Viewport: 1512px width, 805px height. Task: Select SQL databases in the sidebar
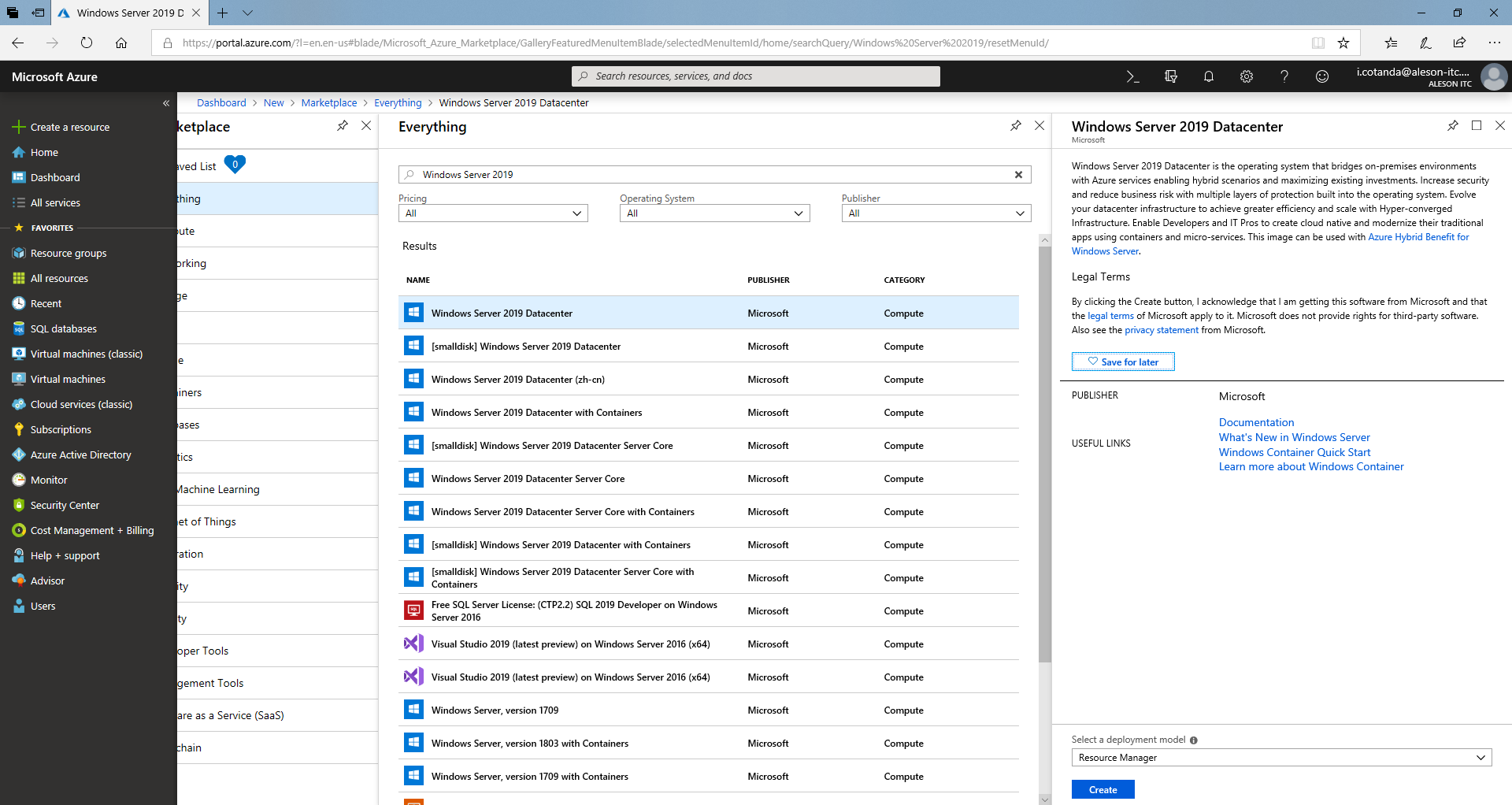coord(63,328)
